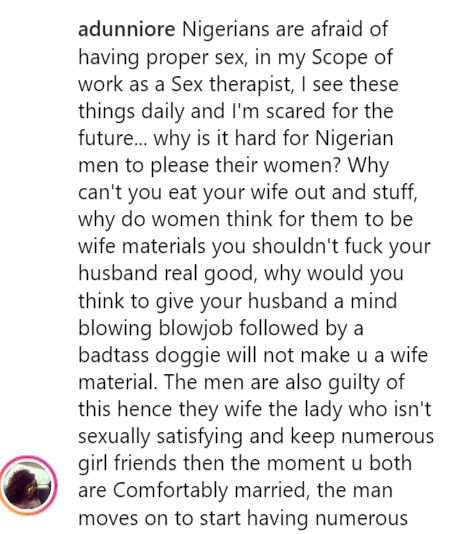
Task: Select the phrase "girl friends" in the comment
Action: tap(128, 464)
